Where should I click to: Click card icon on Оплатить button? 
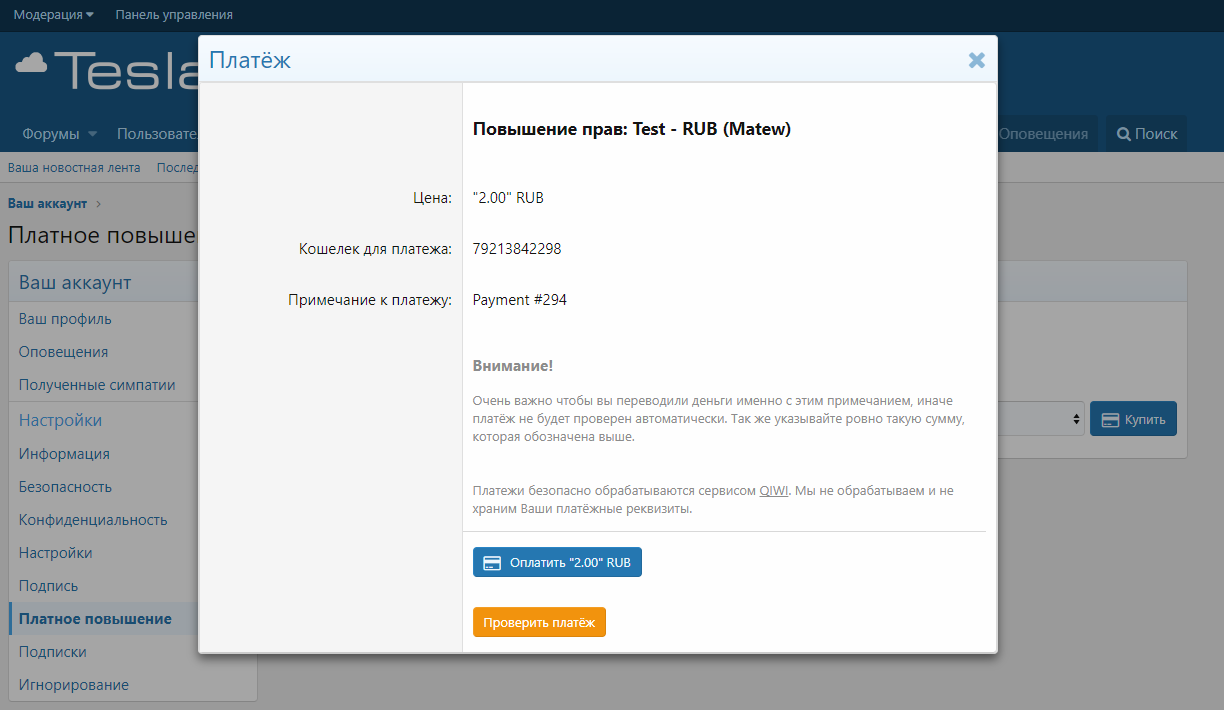(492, 563)
